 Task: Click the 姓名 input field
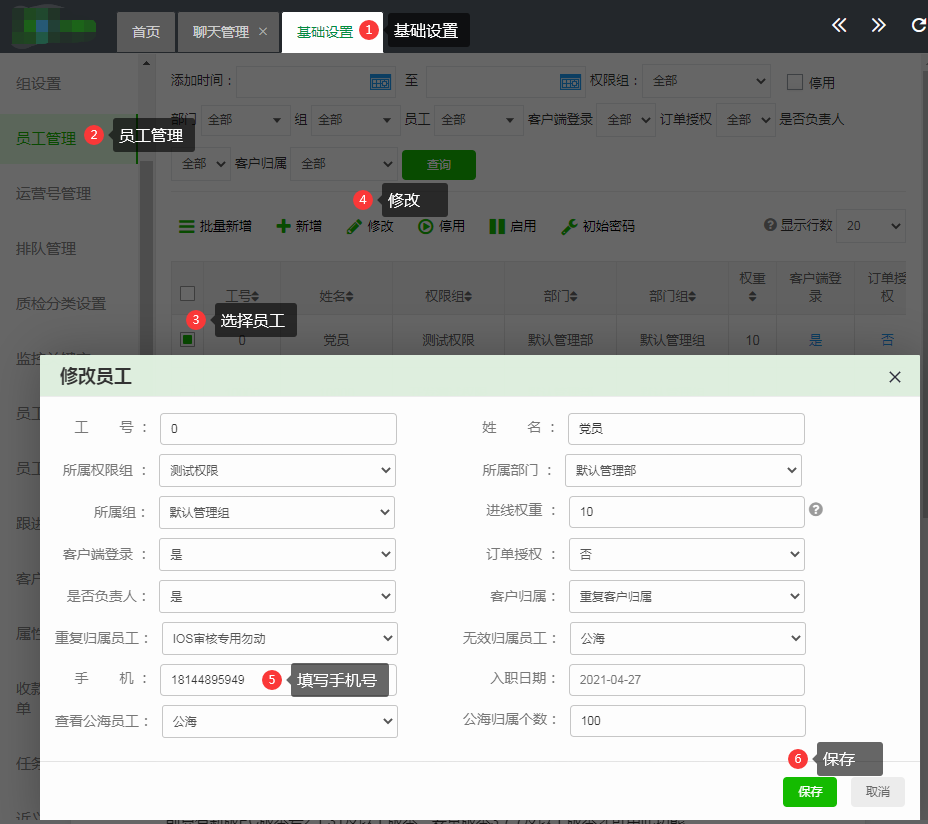(x=685, y=428)
